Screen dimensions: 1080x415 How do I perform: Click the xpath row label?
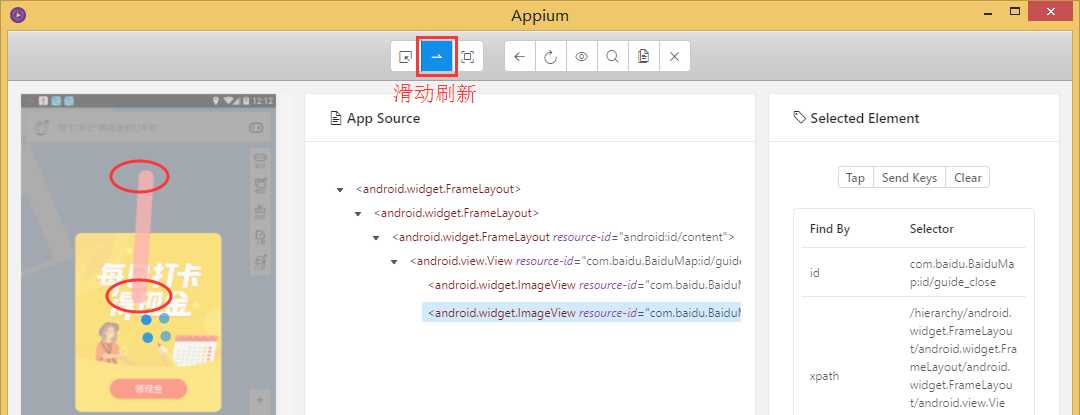pyautogui.click(x=824, y=376)
